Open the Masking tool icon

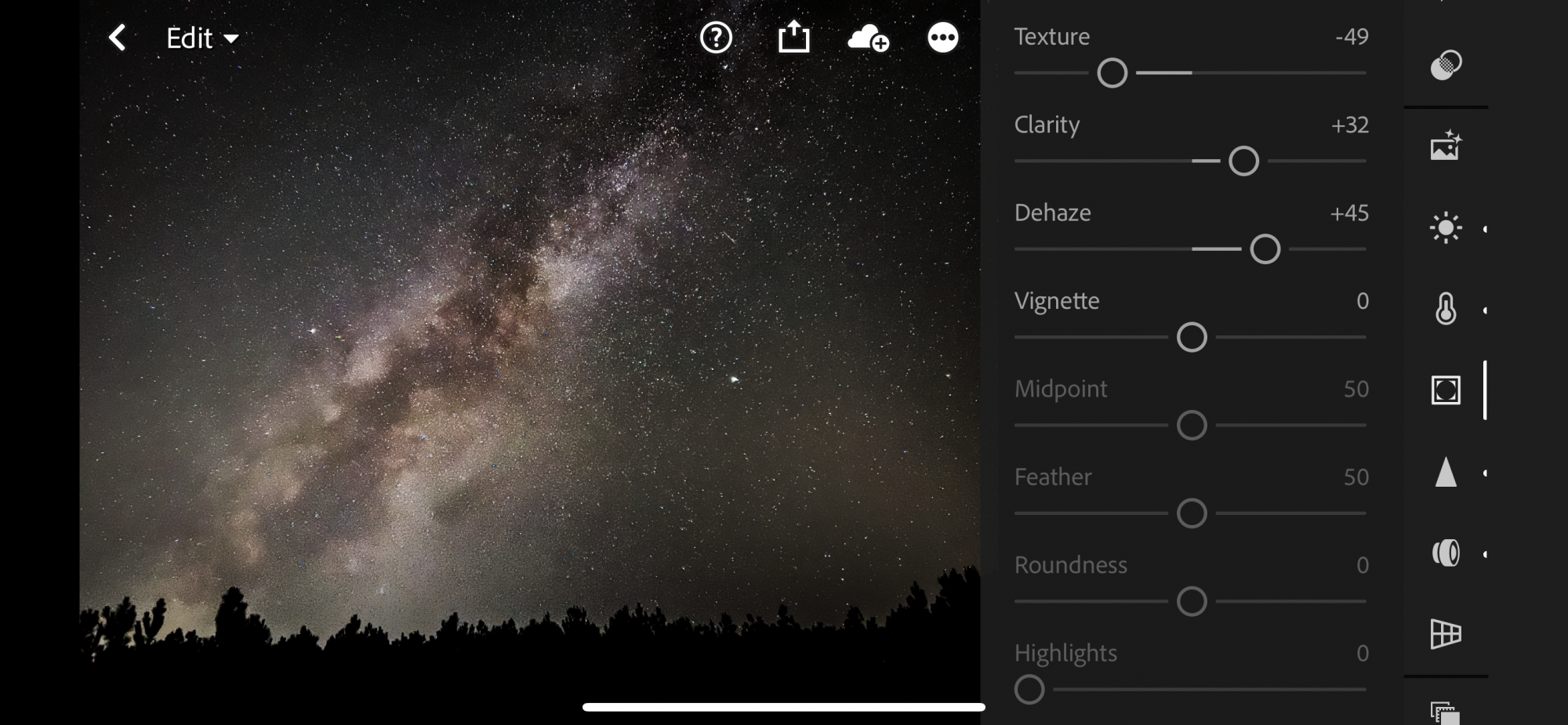click(1446, 65)
